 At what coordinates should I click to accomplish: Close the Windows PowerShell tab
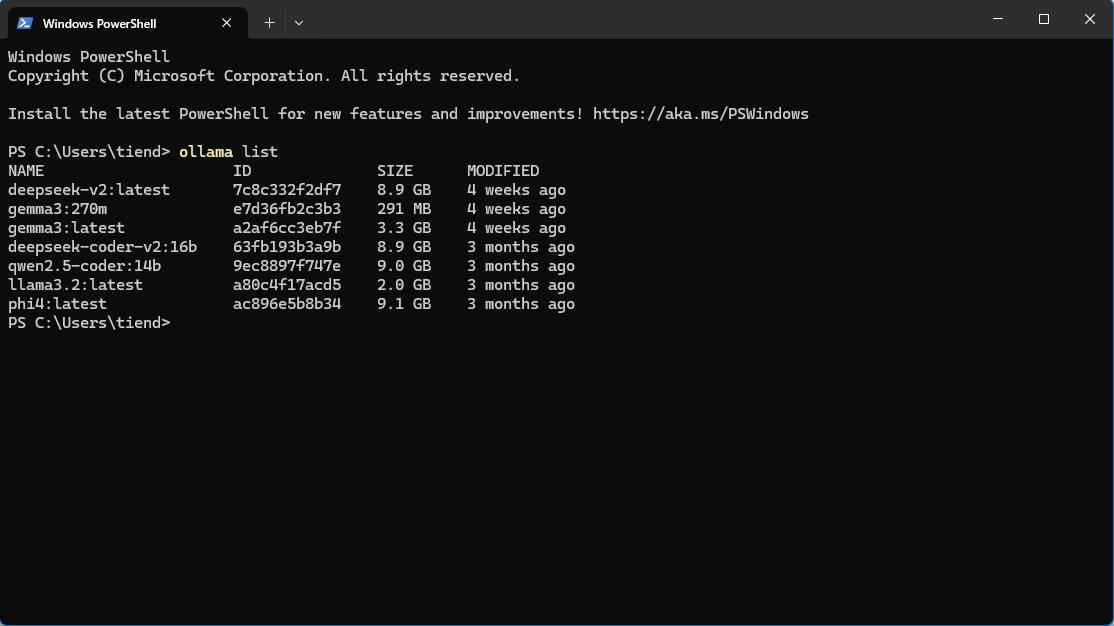point(227,23)
